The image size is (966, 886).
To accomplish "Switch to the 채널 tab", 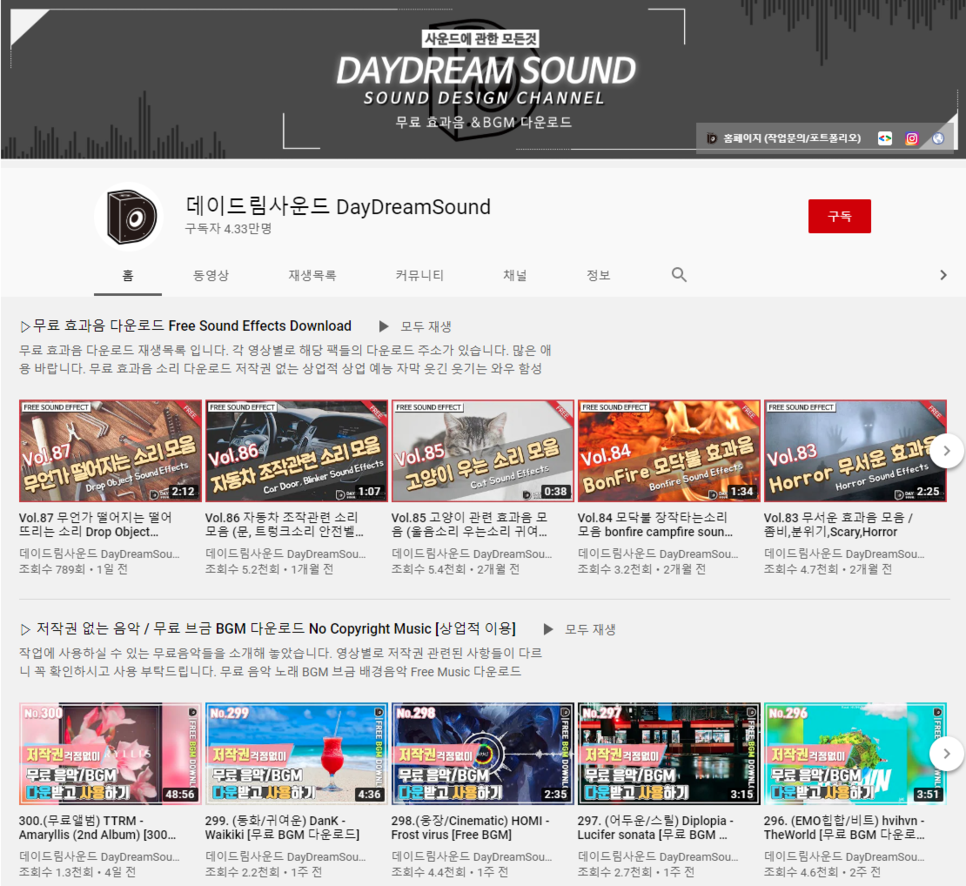I will point(515,275).
